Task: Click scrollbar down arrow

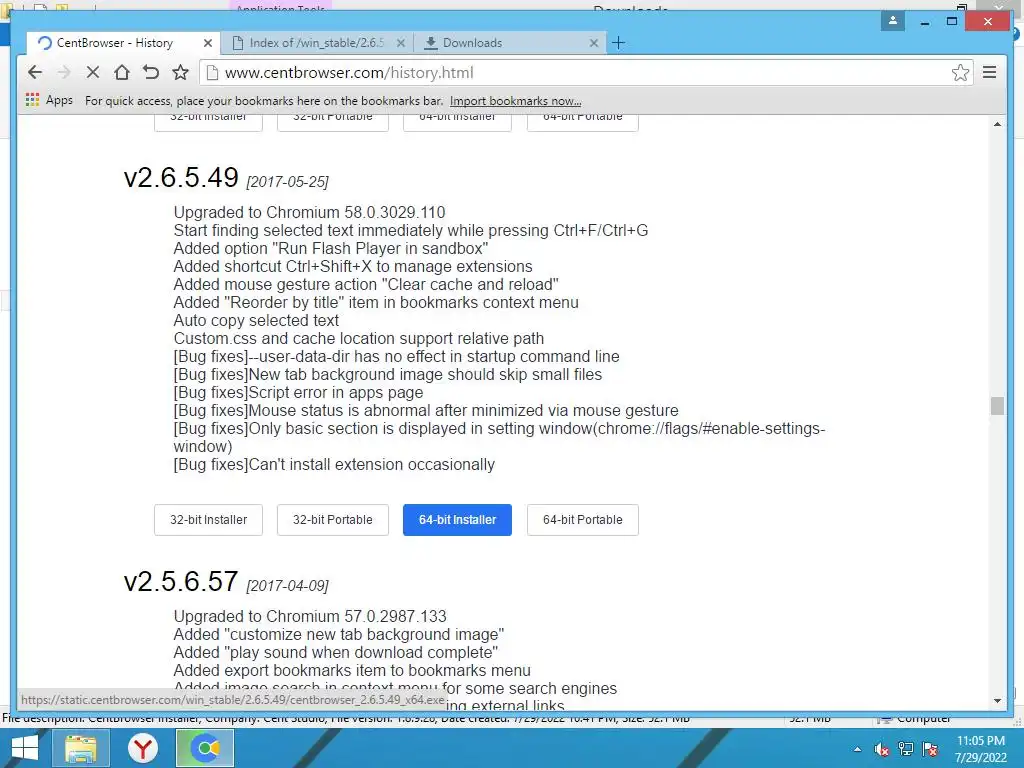Action: pos(997,701)
